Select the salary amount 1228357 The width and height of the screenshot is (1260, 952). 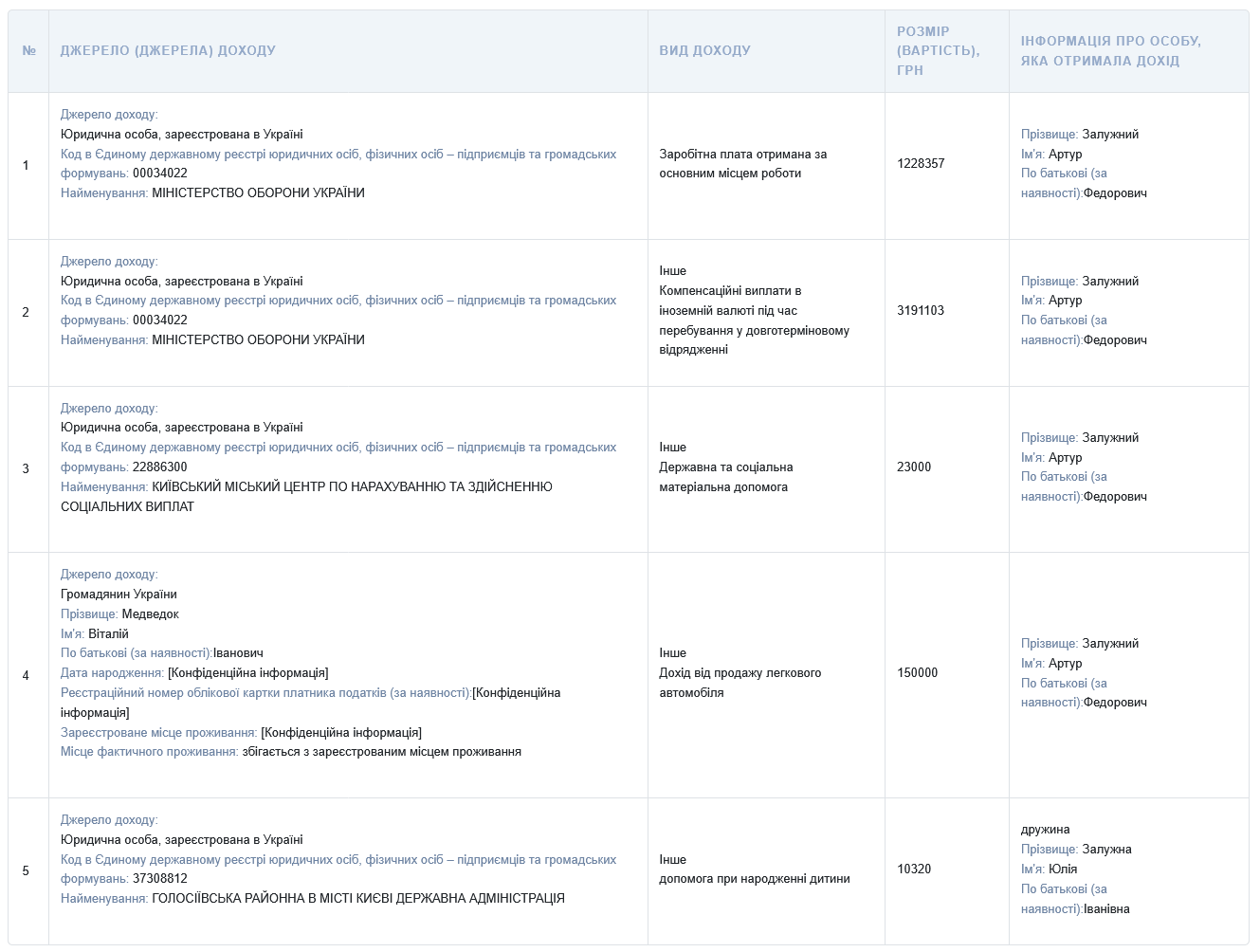921,163
